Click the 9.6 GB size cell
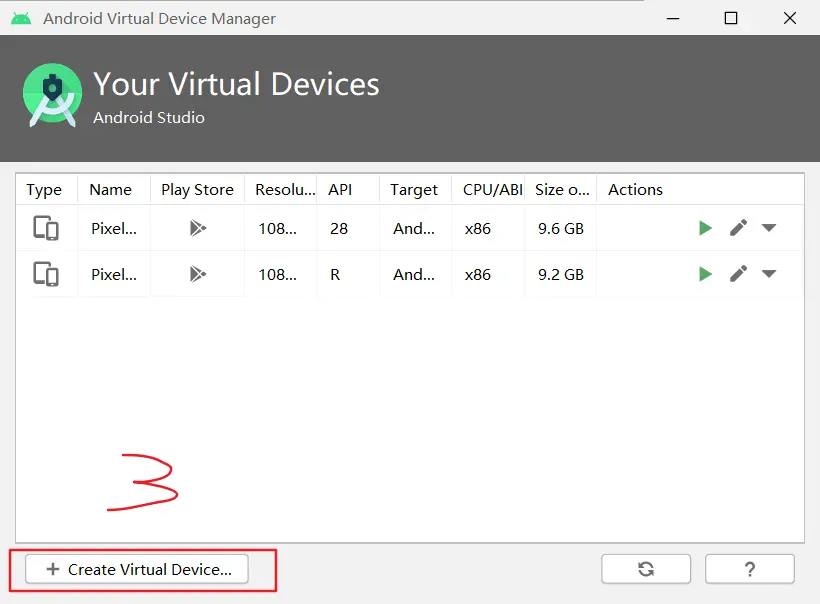820x604 pixels. click(x=561, y=229)
